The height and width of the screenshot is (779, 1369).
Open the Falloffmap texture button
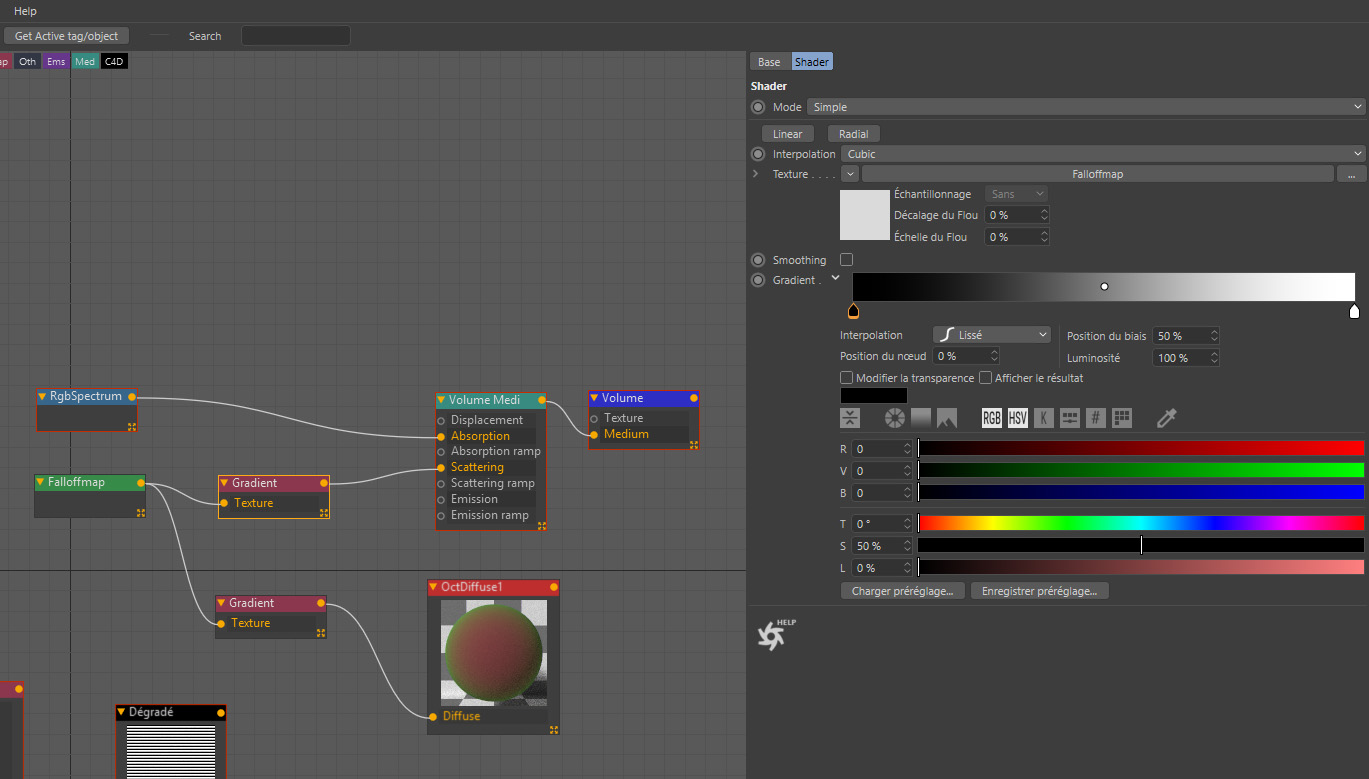click(1097, 174)
